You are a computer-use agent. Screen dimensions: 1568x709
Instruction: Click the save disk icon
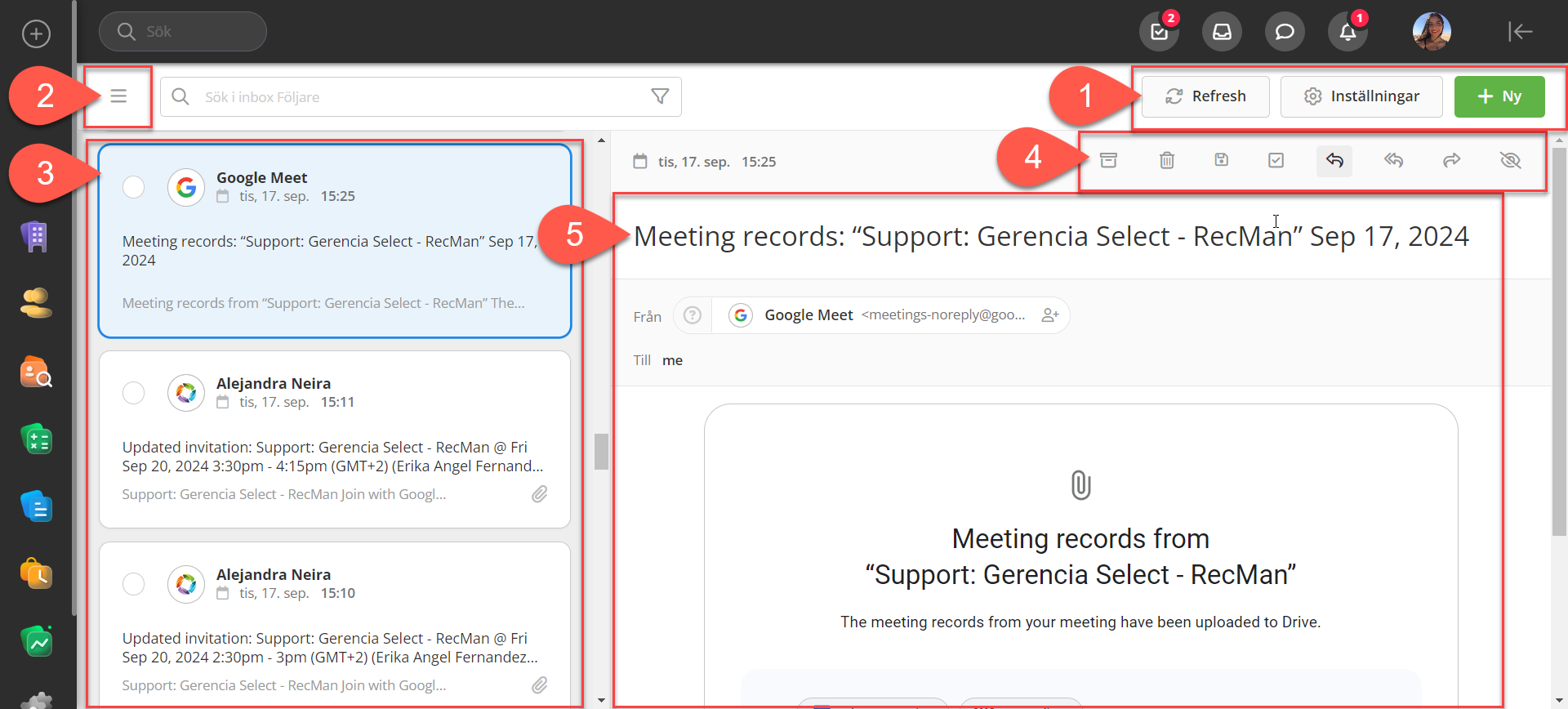coord(1221,160)
